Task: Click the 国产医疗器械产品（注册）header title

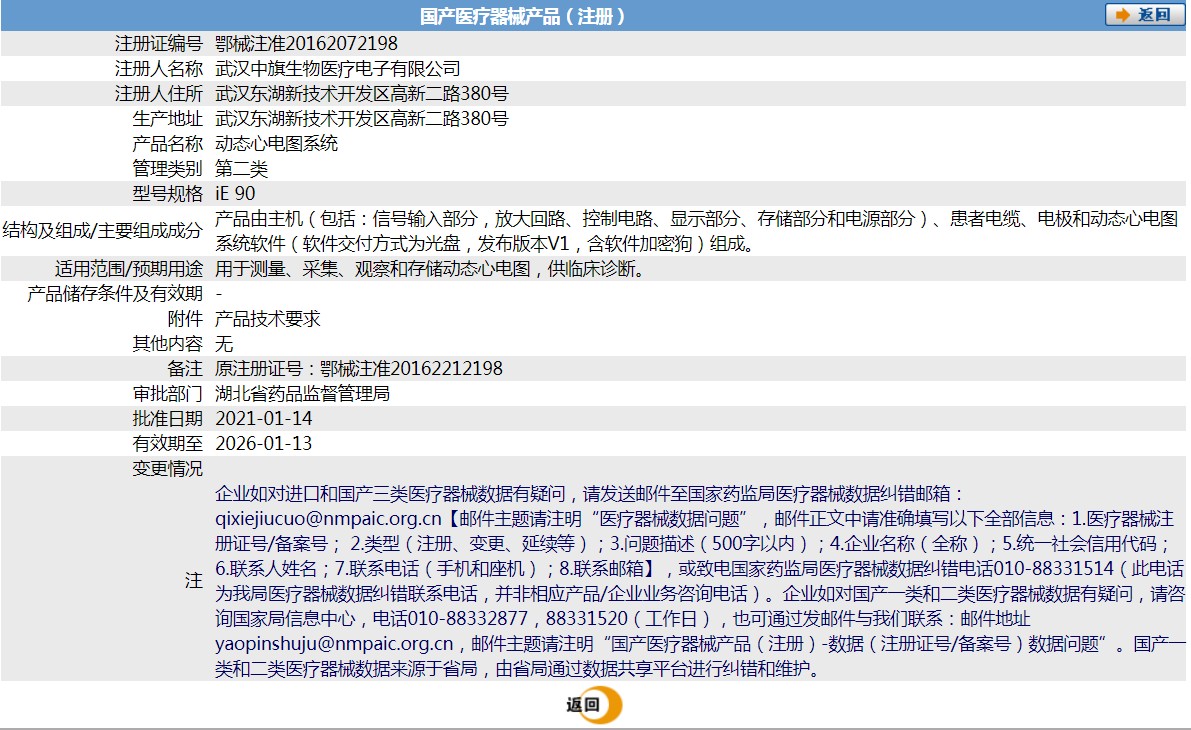Action: 523,16
